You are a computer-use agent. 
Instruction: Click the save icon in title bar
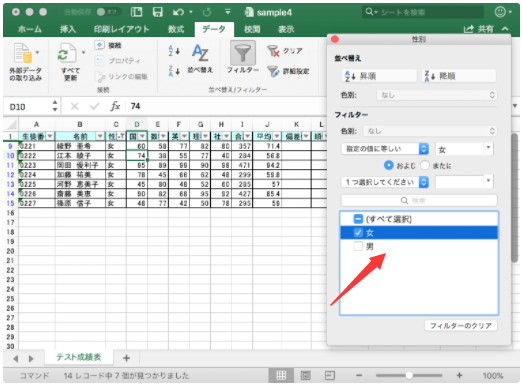pyautogui.click(x=157, y=12)
